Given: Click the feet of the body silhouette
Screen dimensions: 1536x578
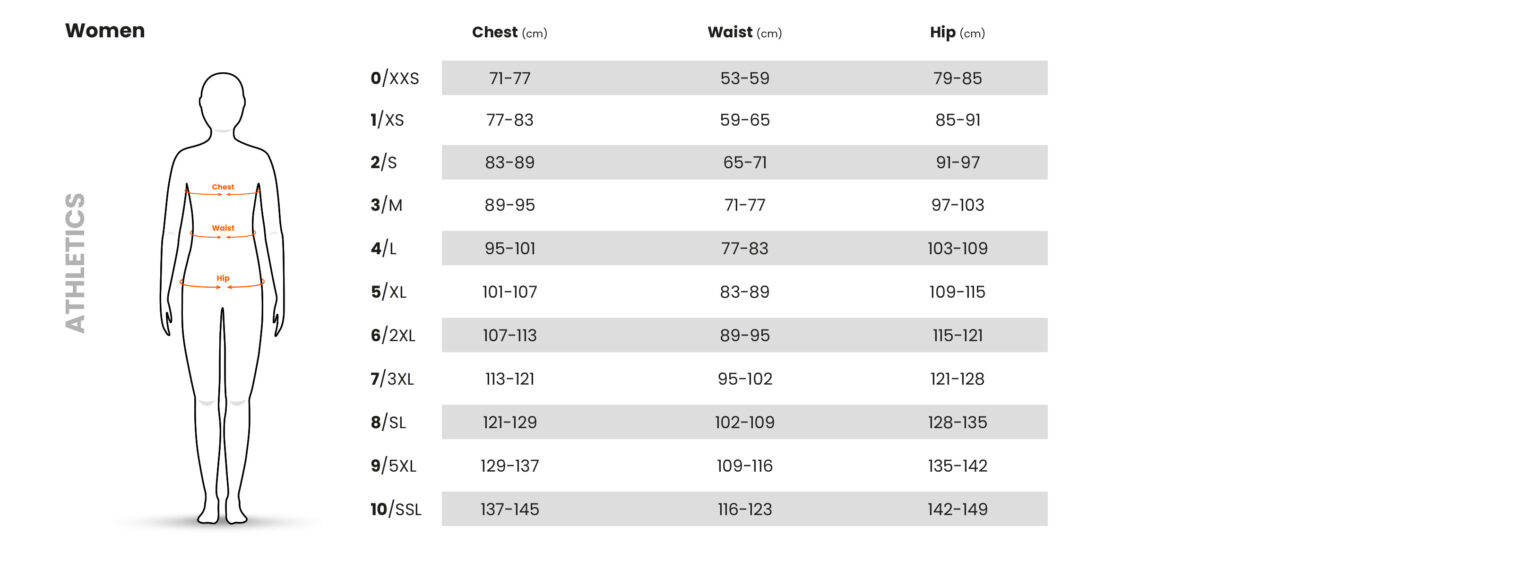Looking at the screenshot, I should point(222,512).
